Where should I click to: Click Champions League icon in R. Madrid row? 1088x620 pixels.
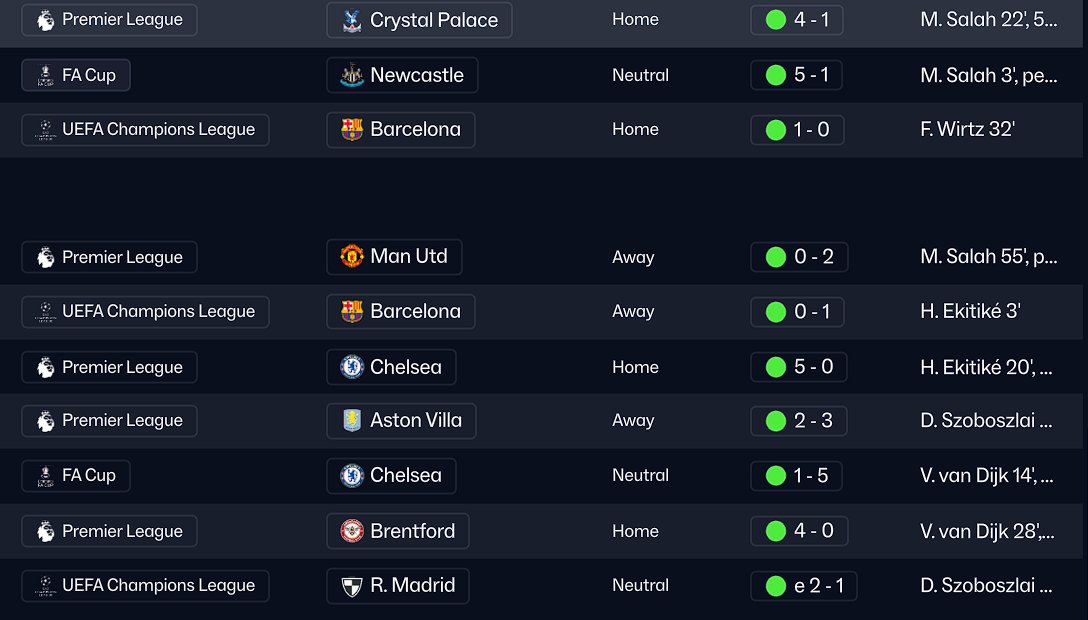tap(46, 586)
